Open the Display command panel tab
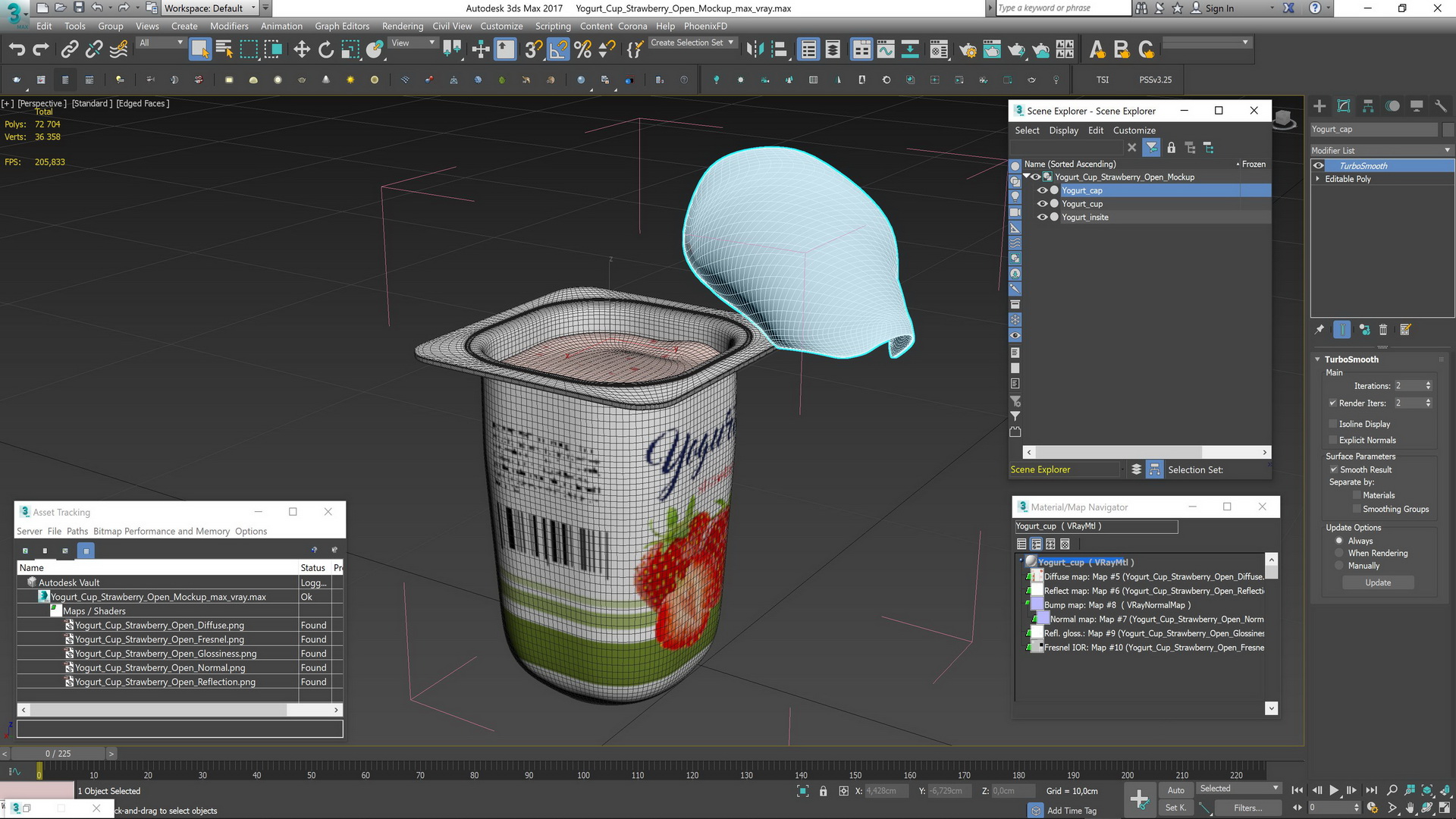Image resolution: width=1456 pixels, height=819 pixels. pos(1417,106)
